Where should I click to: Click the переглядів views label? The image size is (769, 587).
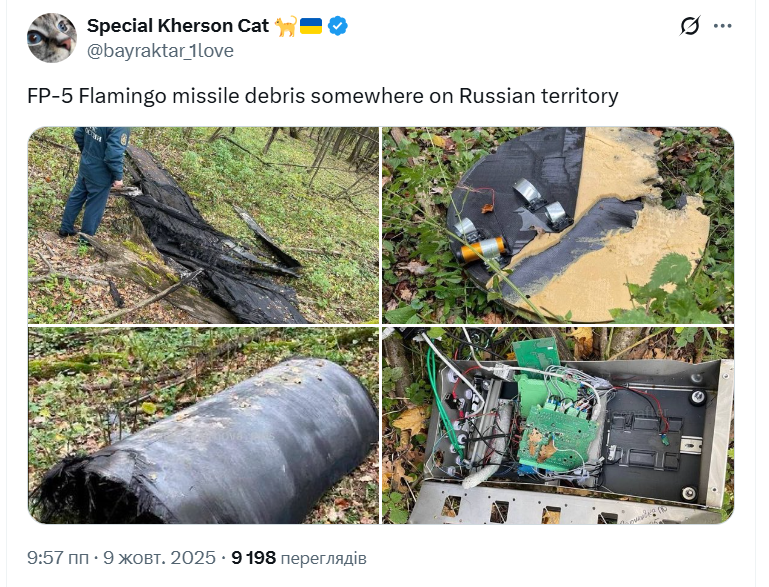324,559
